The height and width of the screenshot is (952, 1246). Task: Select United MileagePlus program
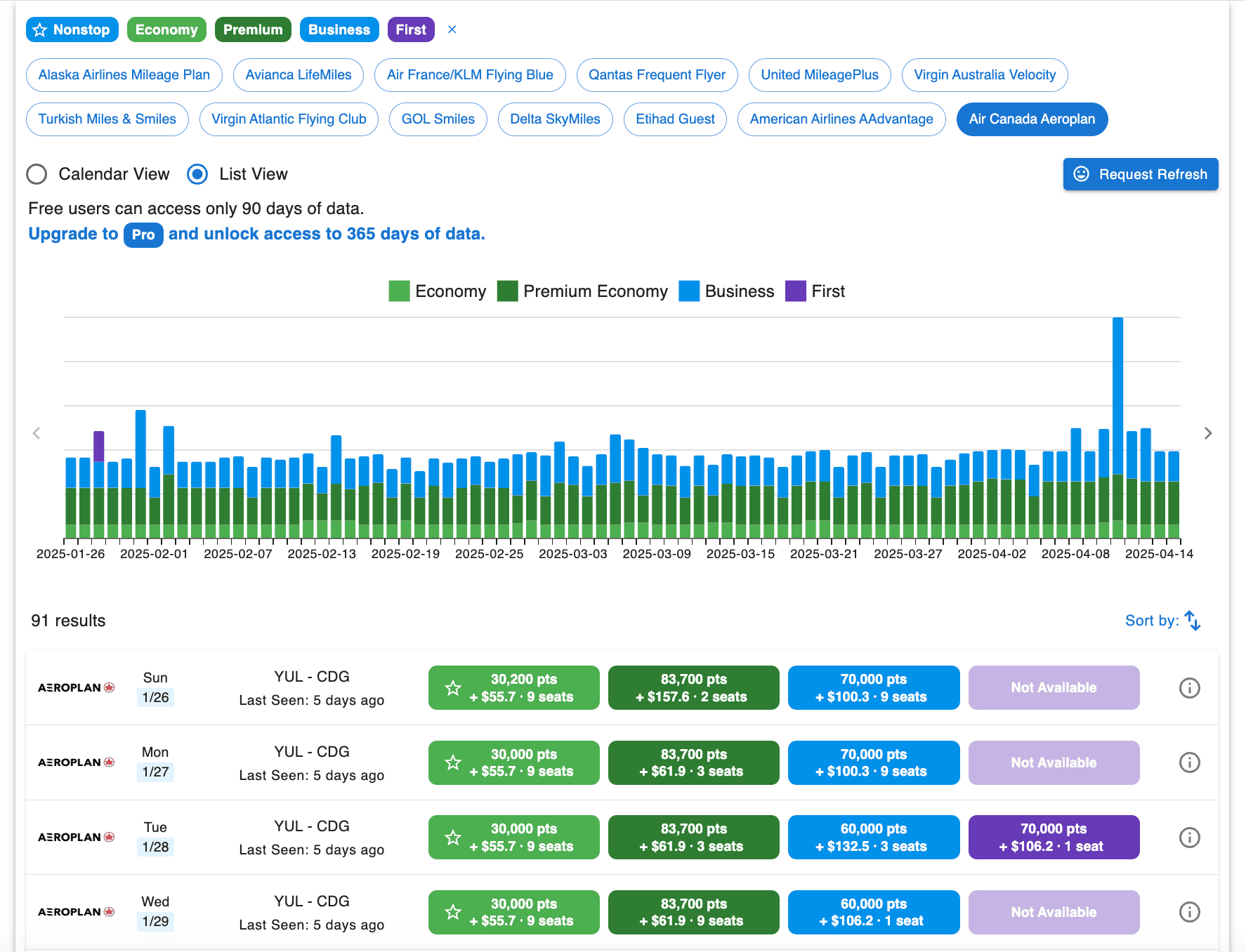point(820,75)
